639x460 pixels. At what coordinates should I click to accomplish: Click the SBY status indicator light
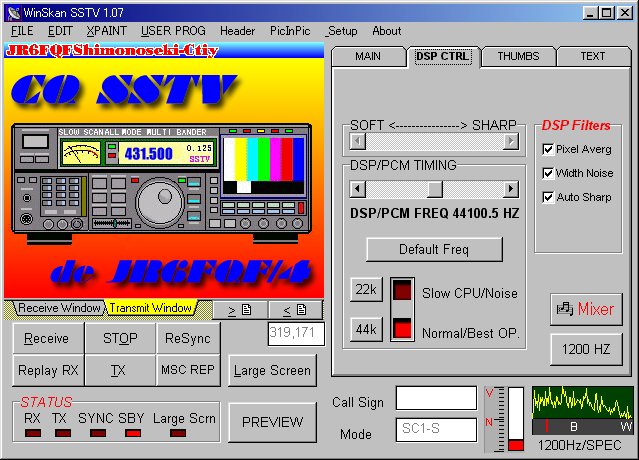[133, 433]
